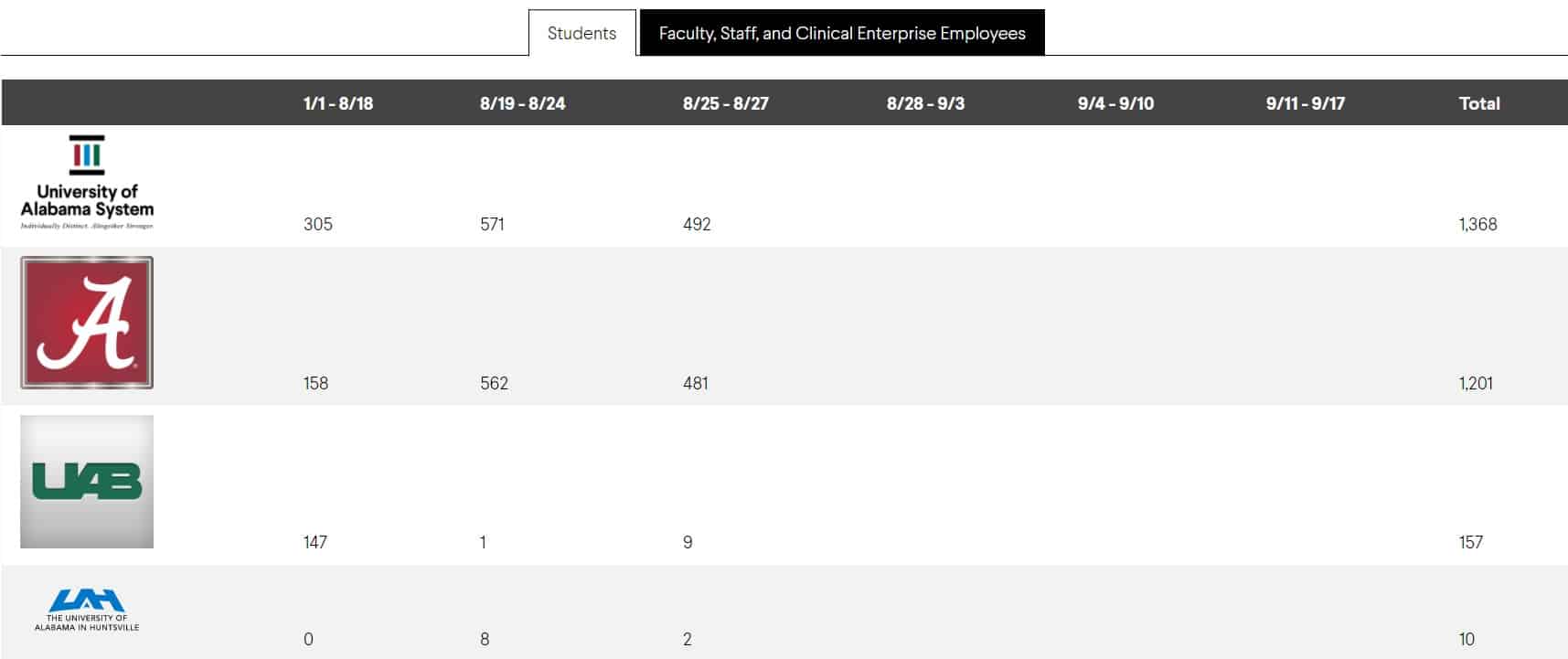Image resolution: width=1568 pixels, height=659 pixels.
Task: Click the green UAB logo
Action: point(87,482)
